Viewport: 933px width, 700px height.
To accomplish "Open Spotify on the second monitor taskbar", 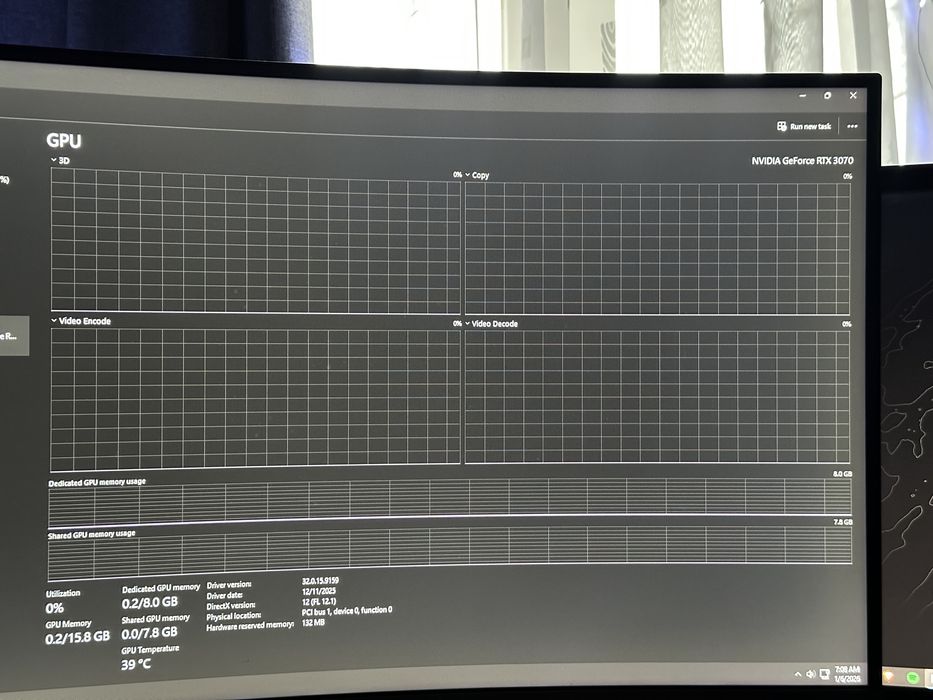I will click(913, 678).
